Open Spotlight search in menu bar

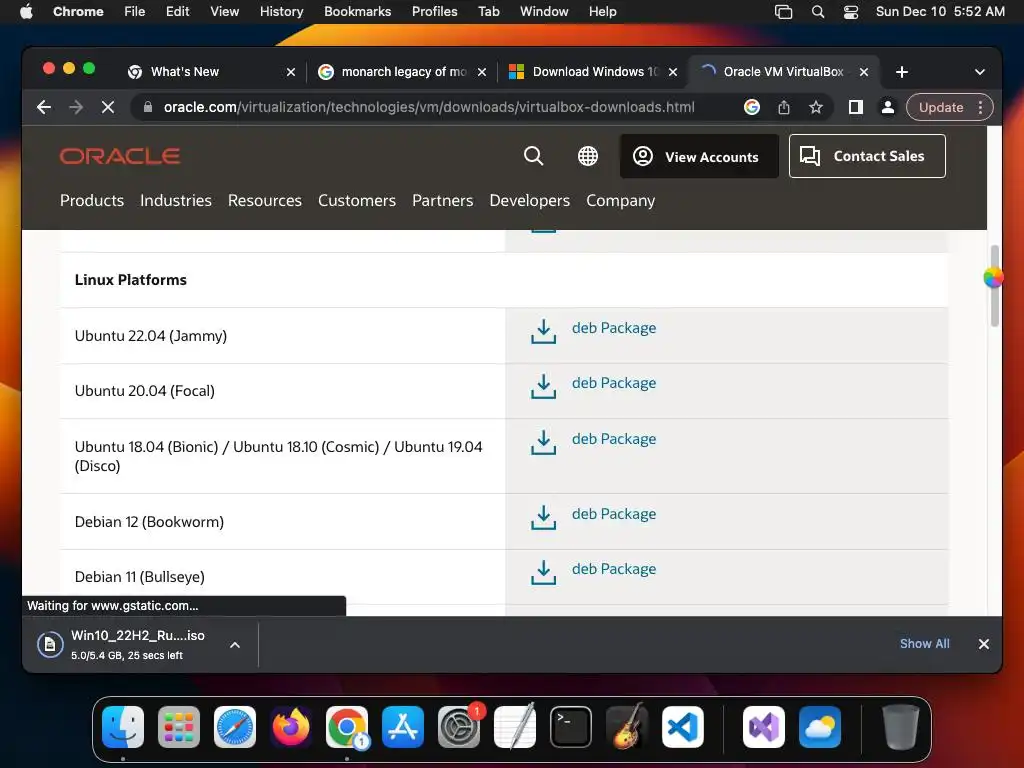click(x=818, y=11)
